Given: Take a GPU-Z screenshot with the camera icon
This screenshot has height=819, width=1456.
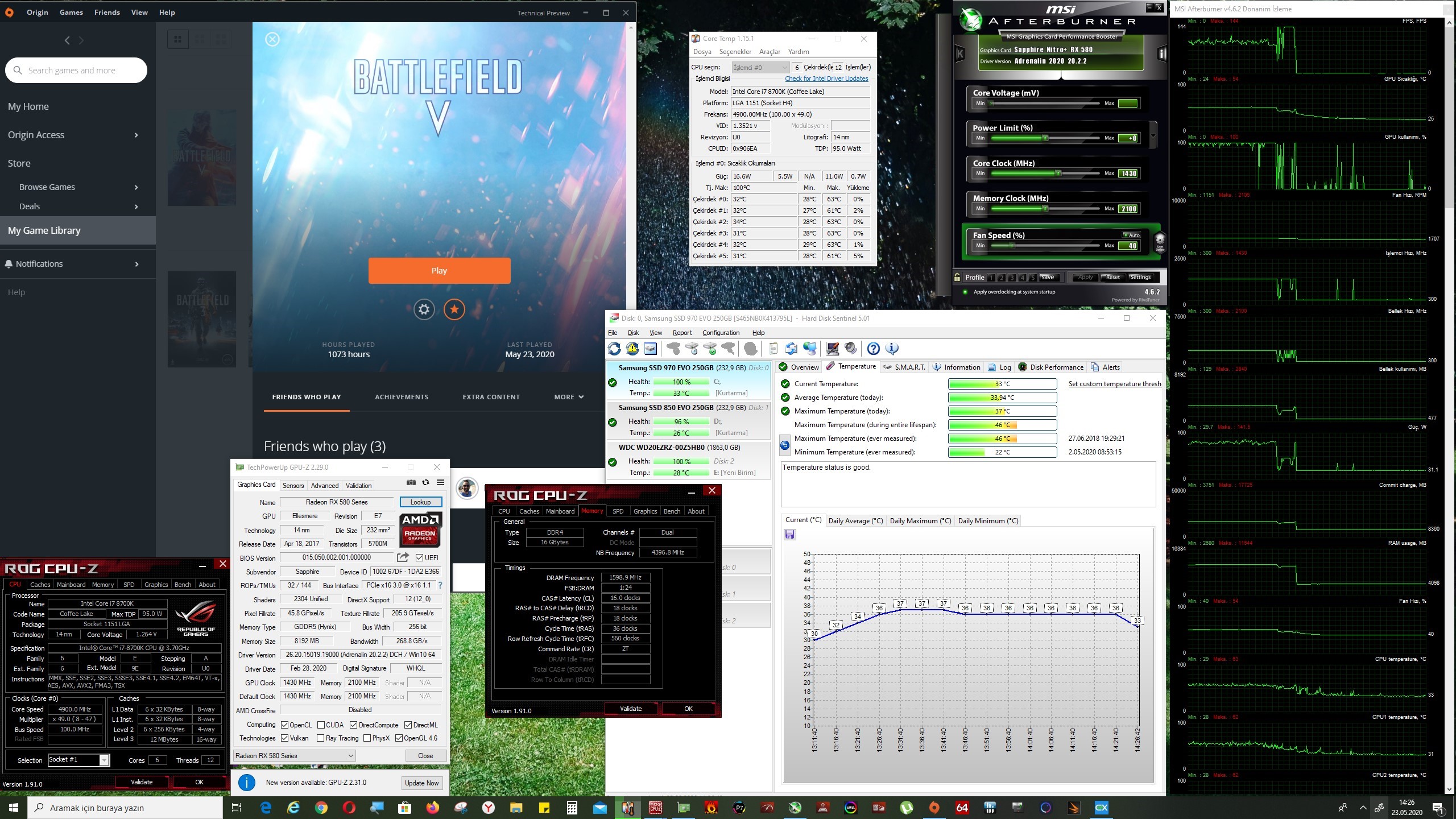Looking at the screenshot, I should coord(411,482).
